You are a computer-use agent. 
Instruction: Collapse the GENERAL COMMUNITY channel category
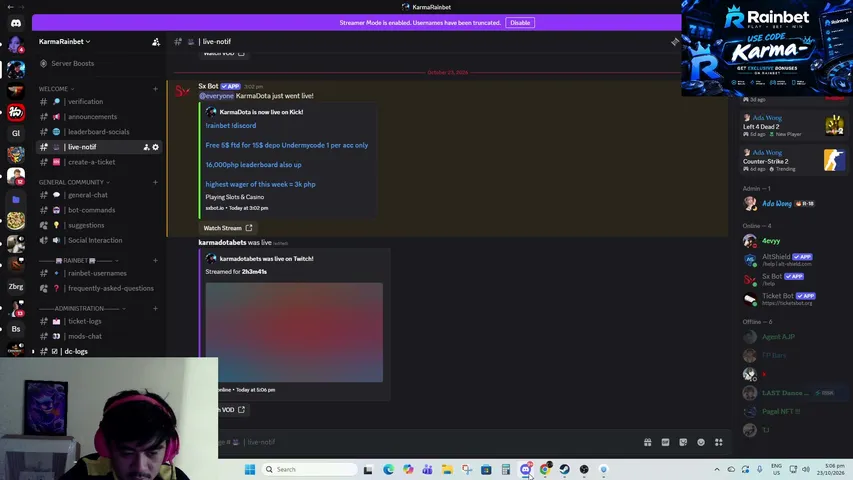click(74, 182)
